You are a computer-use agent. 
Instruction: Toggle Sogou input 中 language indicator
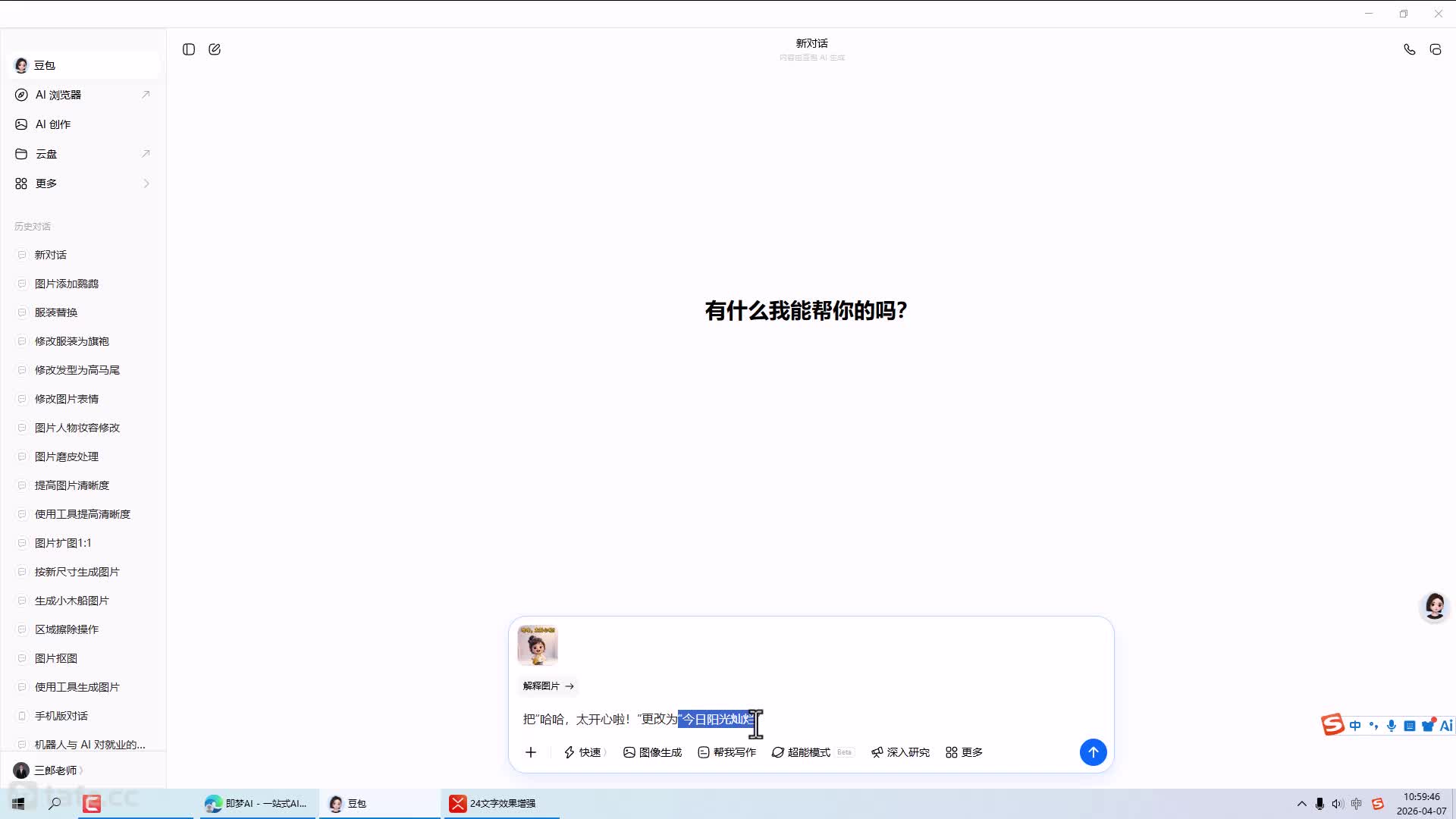pyautogui.click(x=1355, y=726)
